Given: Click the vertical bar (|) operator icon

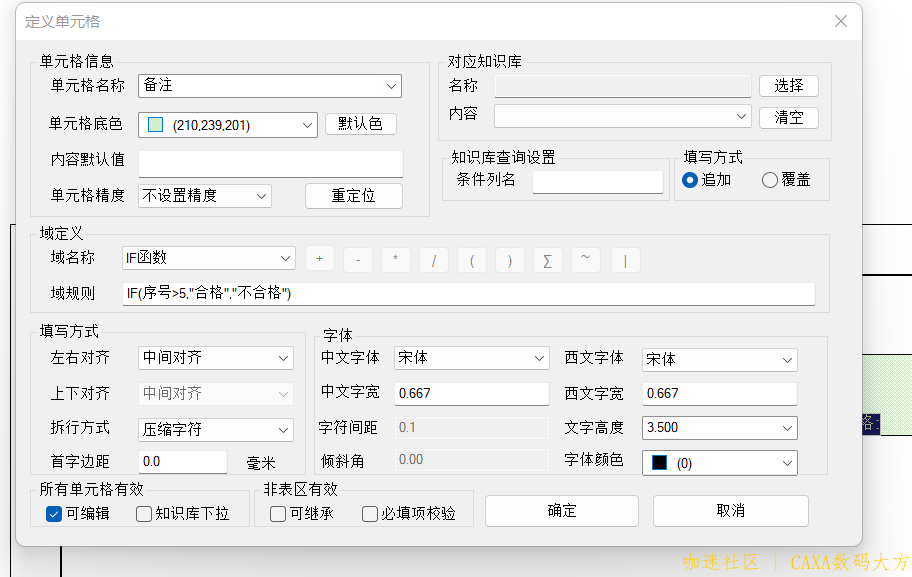Looking at the screenshot, I should click(624, 259).
